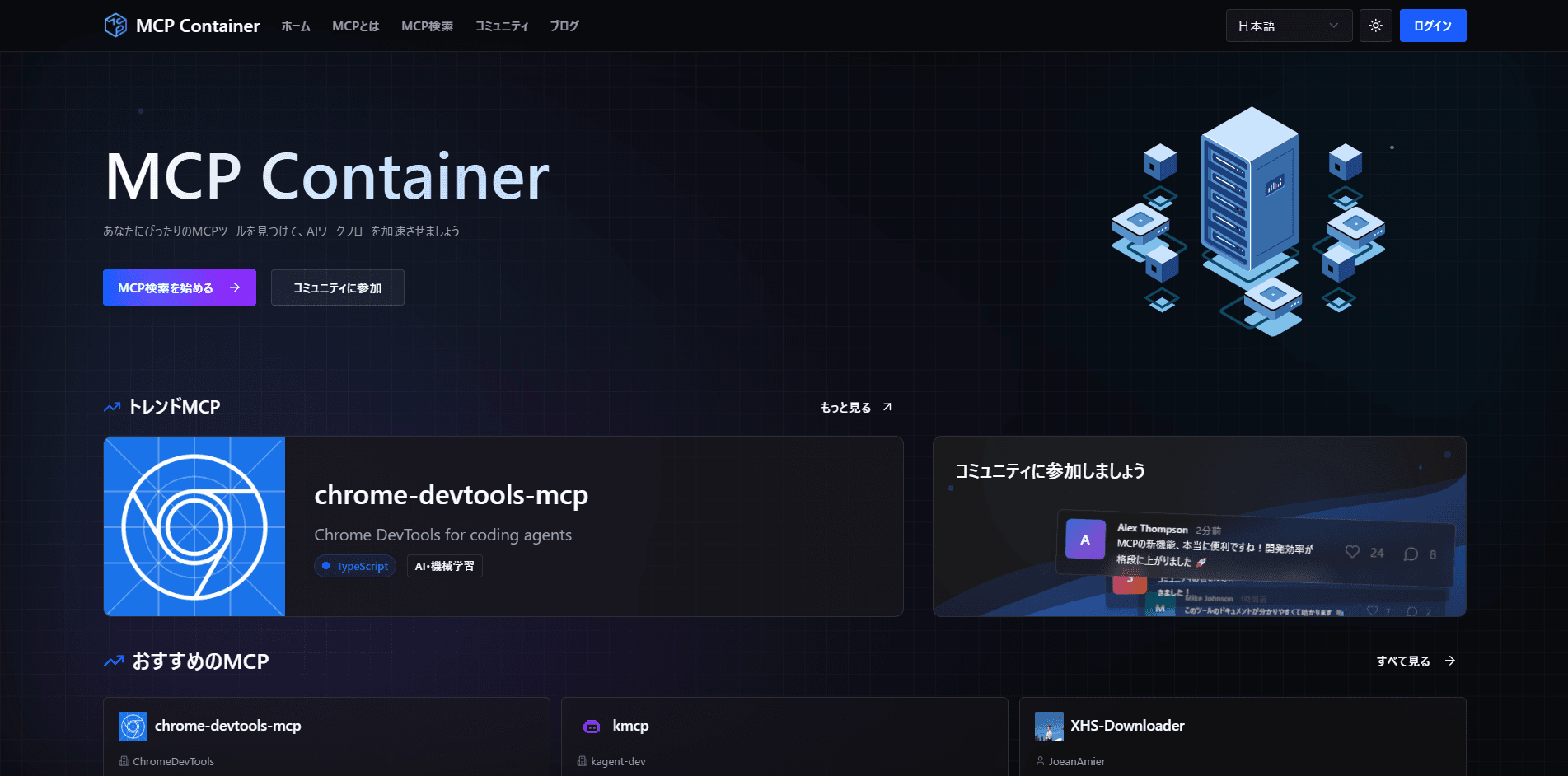Screen dimensions: 1568x776
Task: Click the XHS-Downloader avatar icon
Action: click(x=1049, y=726)
